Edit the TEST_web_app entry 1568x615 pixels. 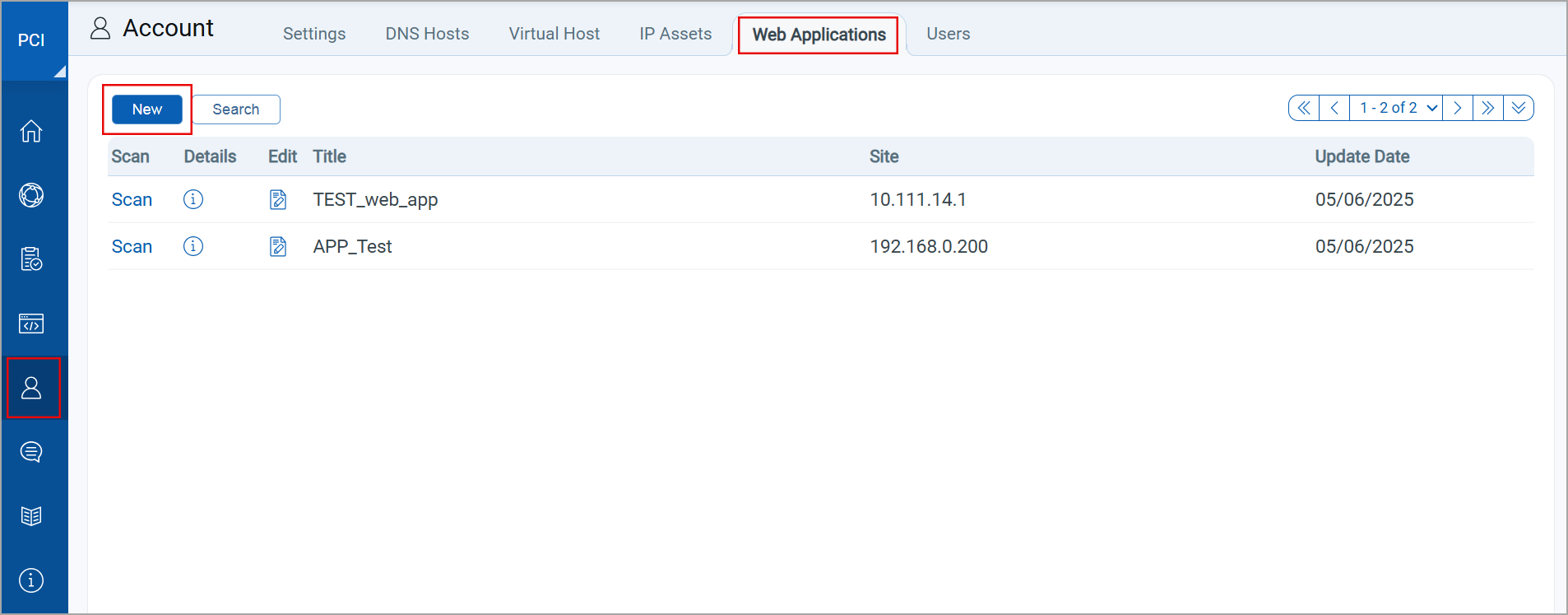point(278,199)
